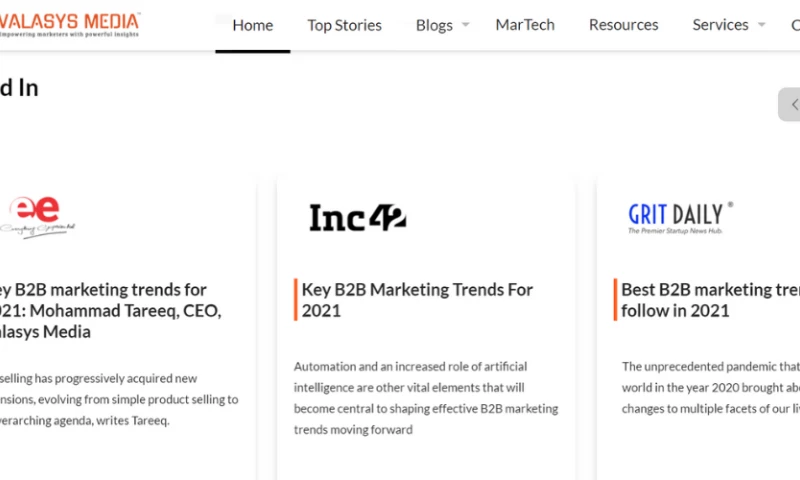Expand the Blogs dropdown arrow

tap(466, 25)
